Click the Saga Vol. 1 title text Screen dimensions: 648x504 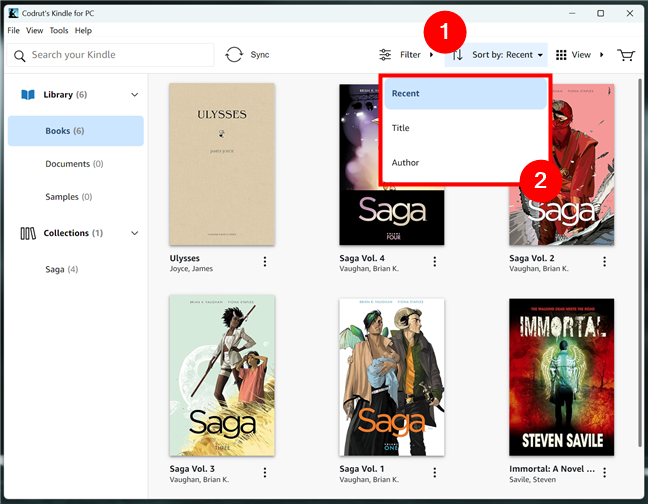362,469
